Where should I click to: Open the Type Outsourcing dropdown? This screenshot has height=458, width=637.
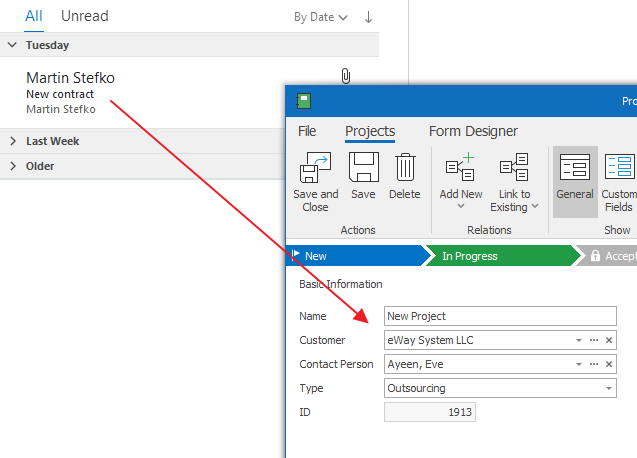coord(608,388)
